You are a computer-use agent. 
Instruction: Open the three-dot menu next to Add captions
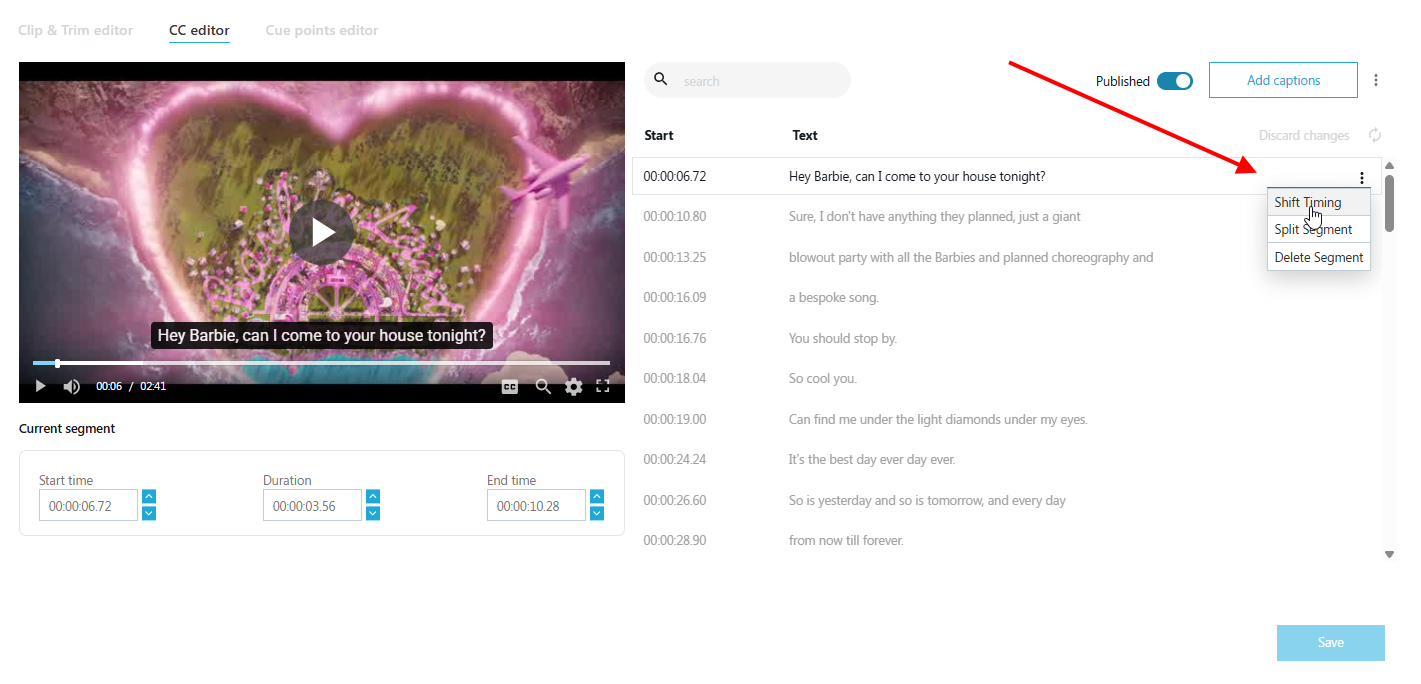click(x=1376, y=79)
